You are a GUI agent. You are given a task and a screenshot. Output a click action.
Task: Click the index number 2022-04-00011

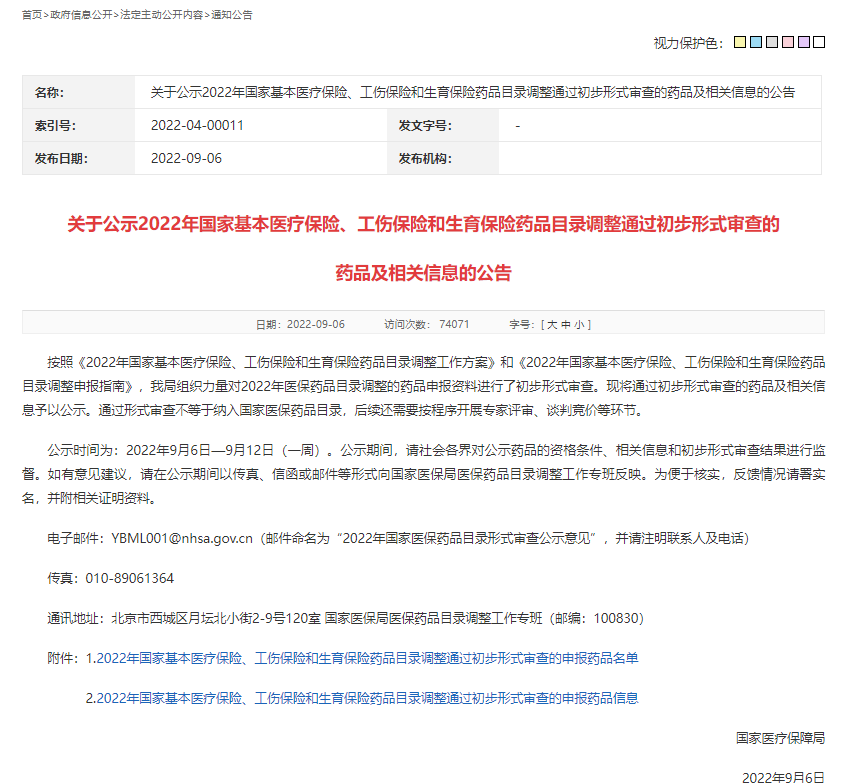coord(197,126)
